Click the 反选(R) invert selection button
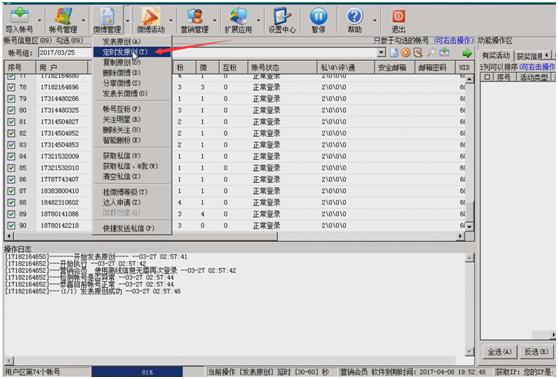558x379 pixels. point(536,352)
